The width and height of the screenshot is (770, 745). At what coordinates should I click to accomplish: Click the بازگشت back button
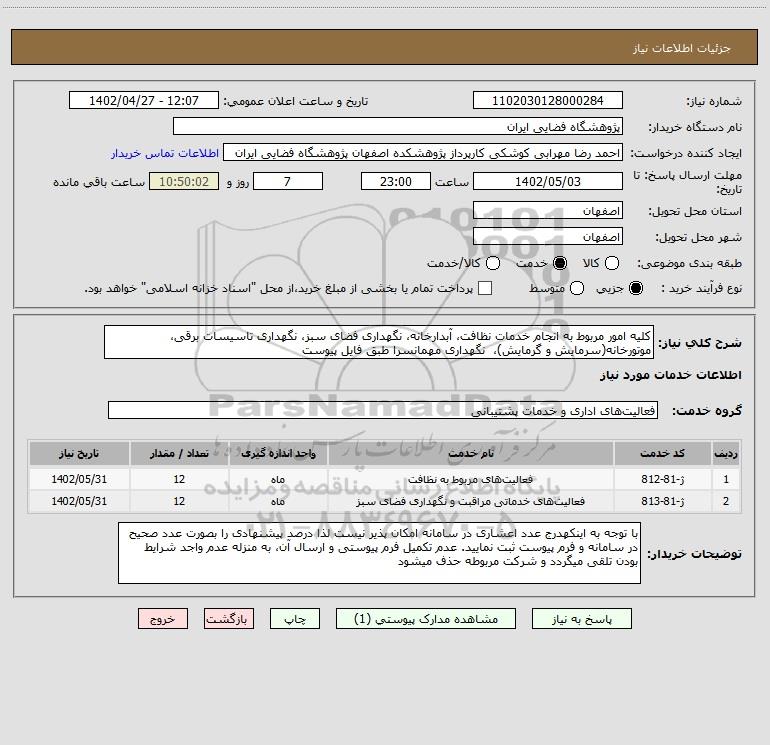[x=229, y=619]
